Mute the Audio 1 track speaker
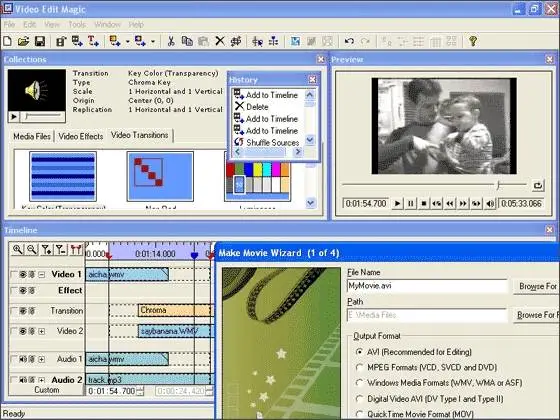This screenshot has width=560, height=420. point(23,359)
